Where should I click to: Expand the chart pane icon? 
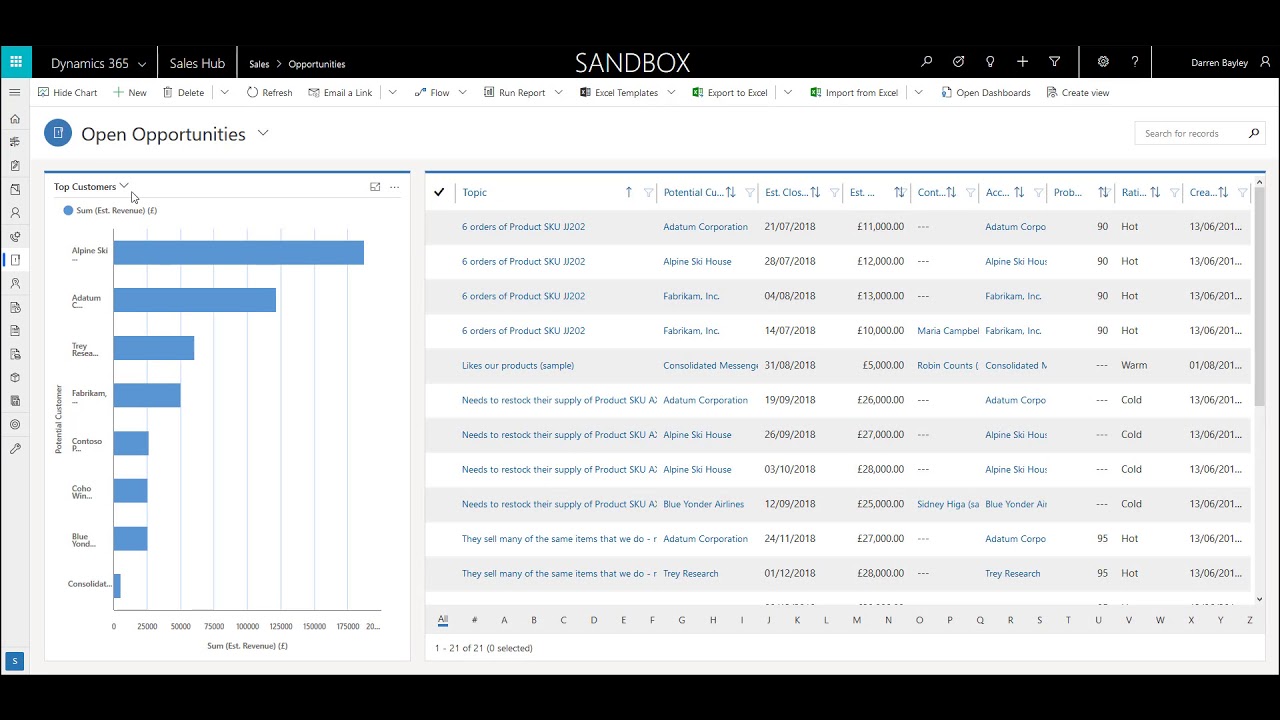point(375,186)
